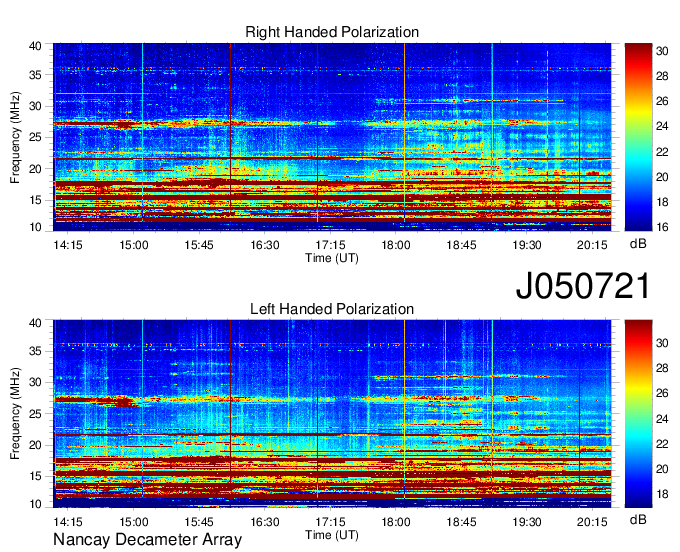
Task: Click the 15:45 tick of Right Handed plot
Action: [199, 245]
